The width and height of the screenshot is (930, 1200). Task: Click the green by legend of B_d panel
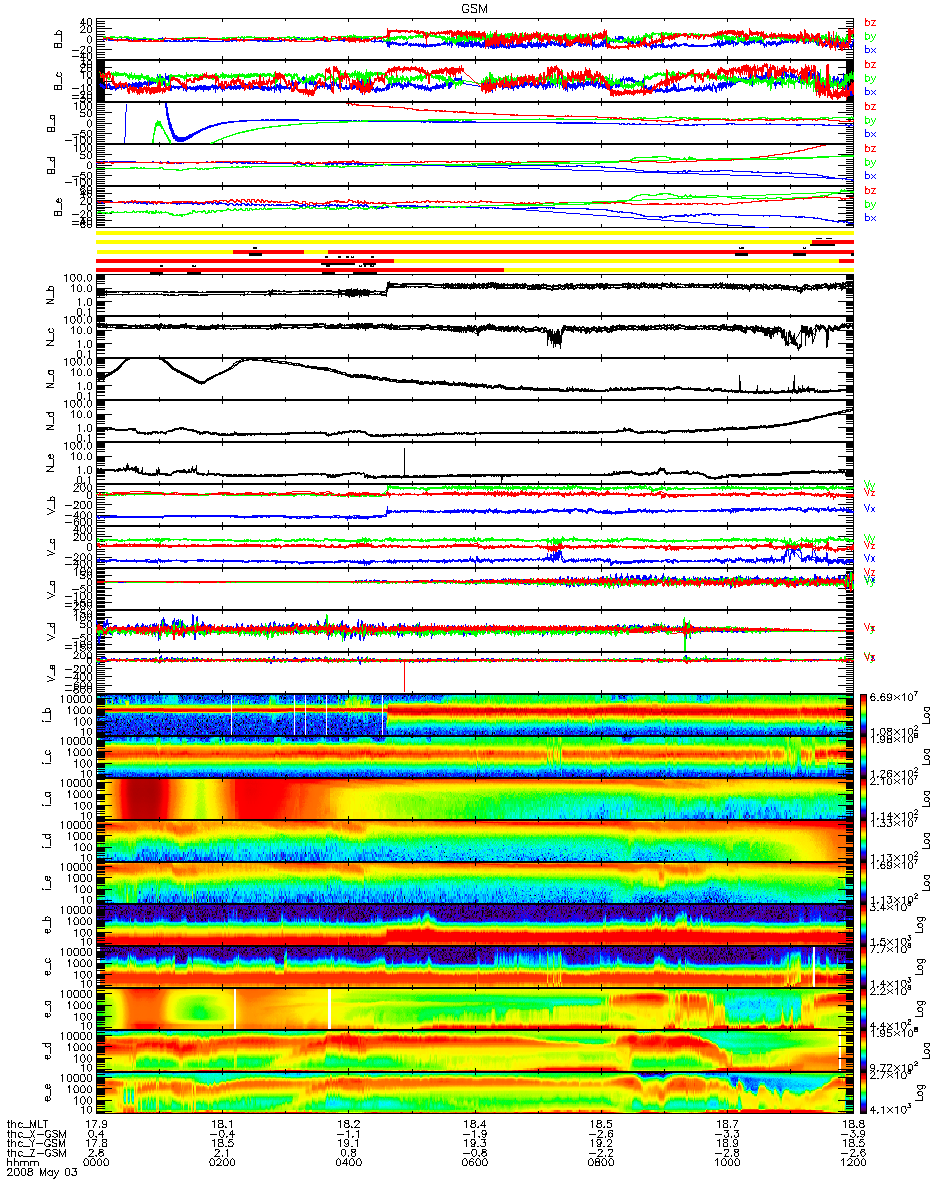pyautogui.click(x=870, y=162)
